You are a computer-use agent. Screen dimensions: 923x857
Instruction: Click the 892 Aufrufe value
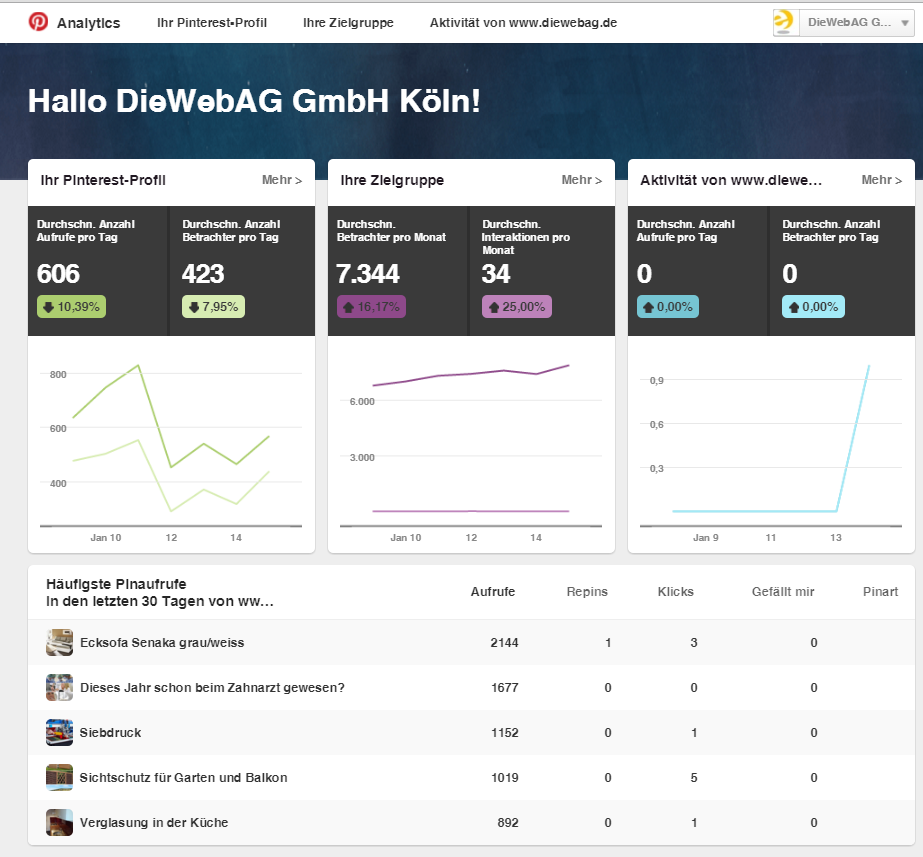coord(508,823)
